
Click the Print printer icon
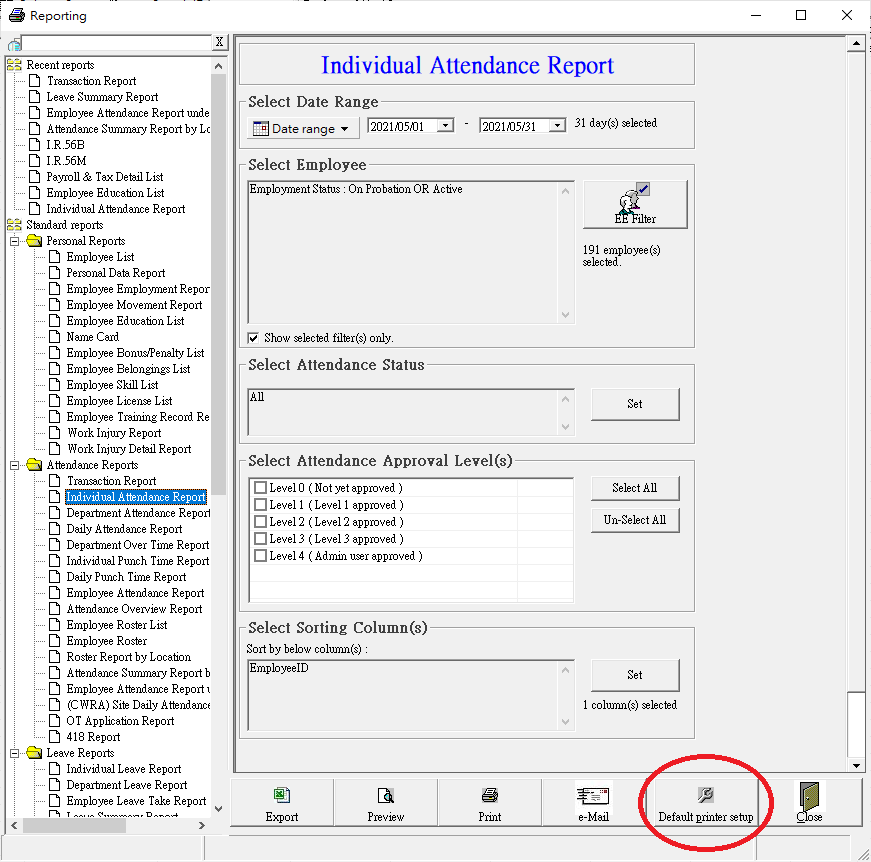[490, 796]
